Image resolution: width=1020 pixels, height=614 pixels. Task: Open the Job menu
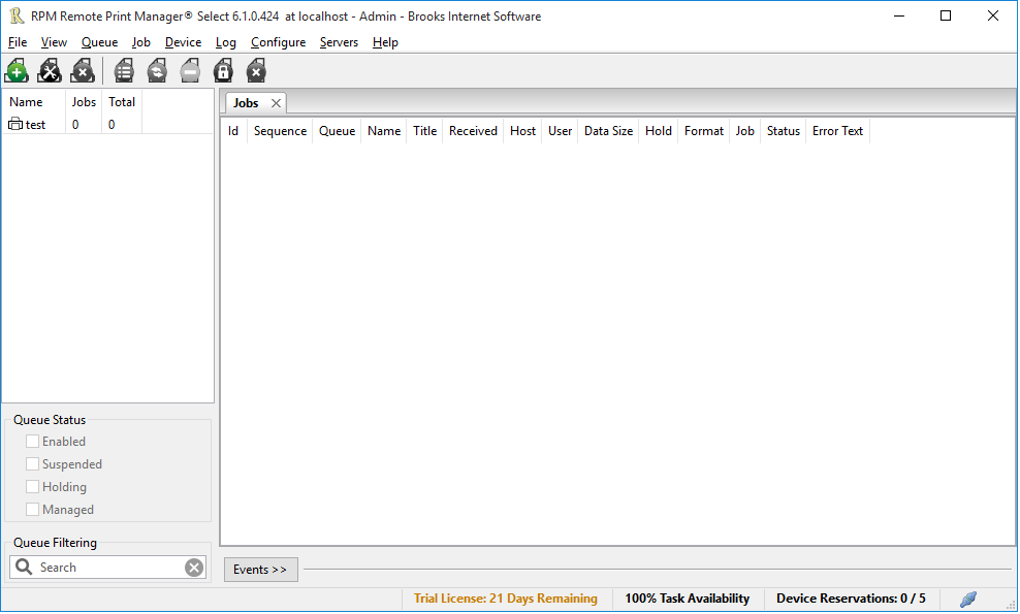click(x=141, y=42)
